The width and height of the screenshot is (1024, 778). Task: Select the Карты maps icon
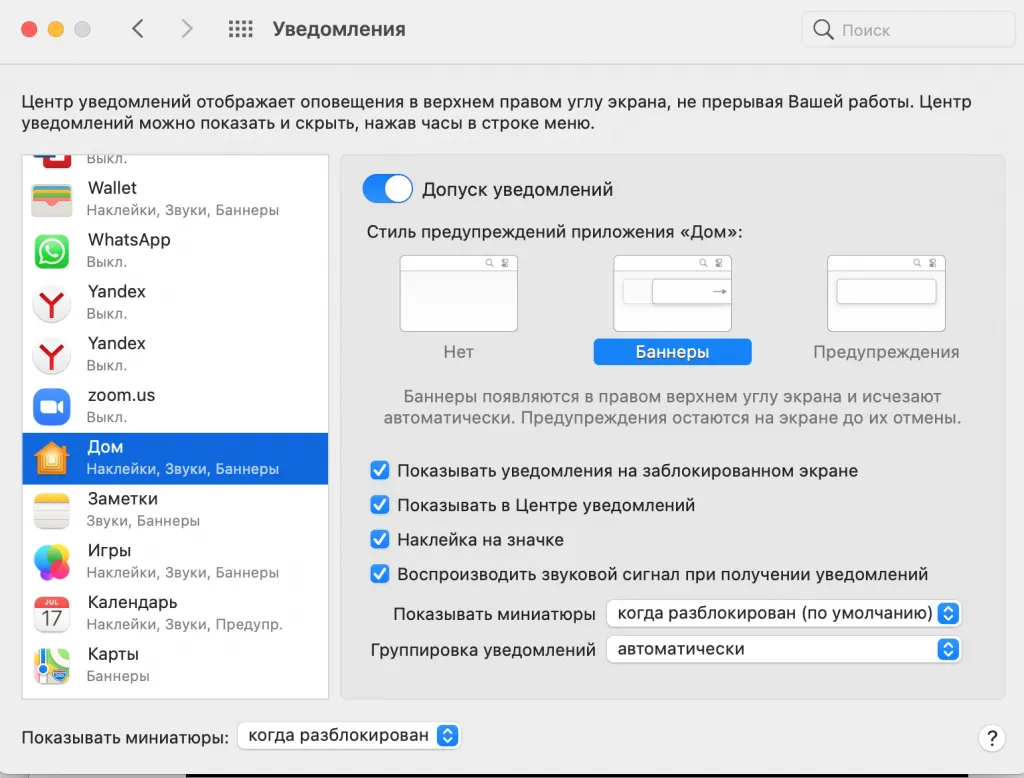click(52, 665)
